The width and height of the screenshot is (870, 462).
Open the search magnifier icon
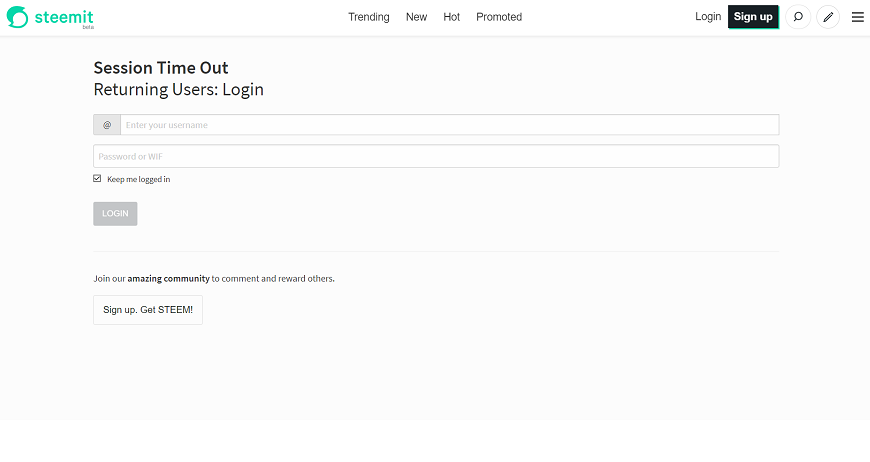pyautogui.click(x=798, y=17)
